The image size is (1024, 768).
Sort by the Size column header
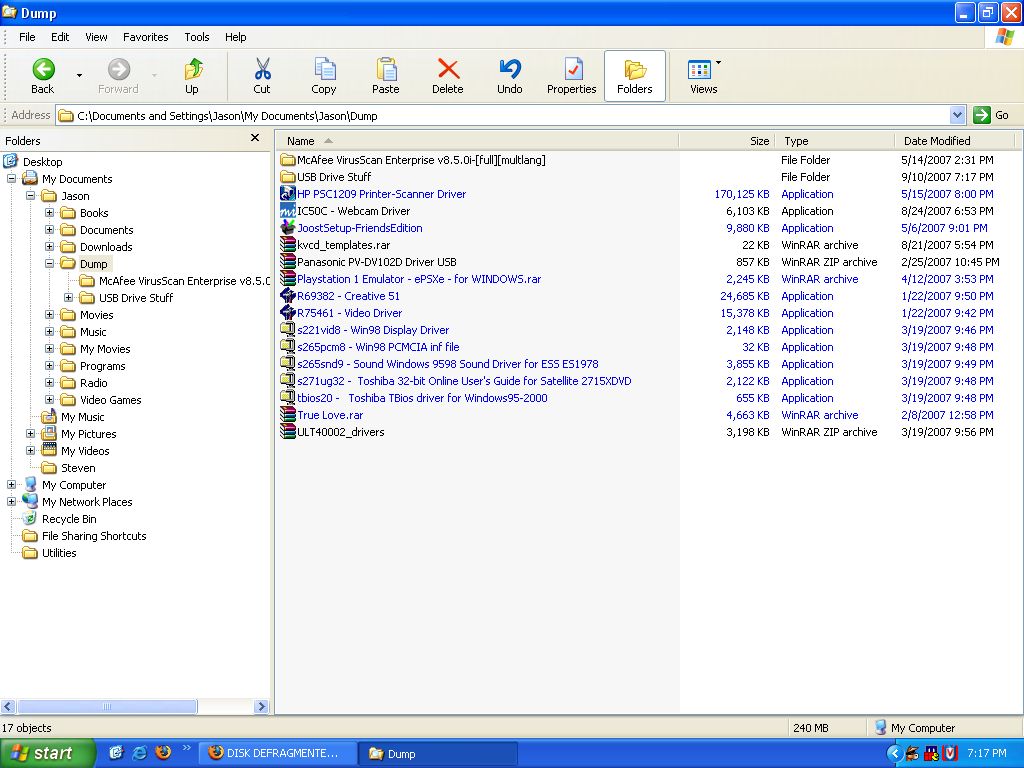727,141
